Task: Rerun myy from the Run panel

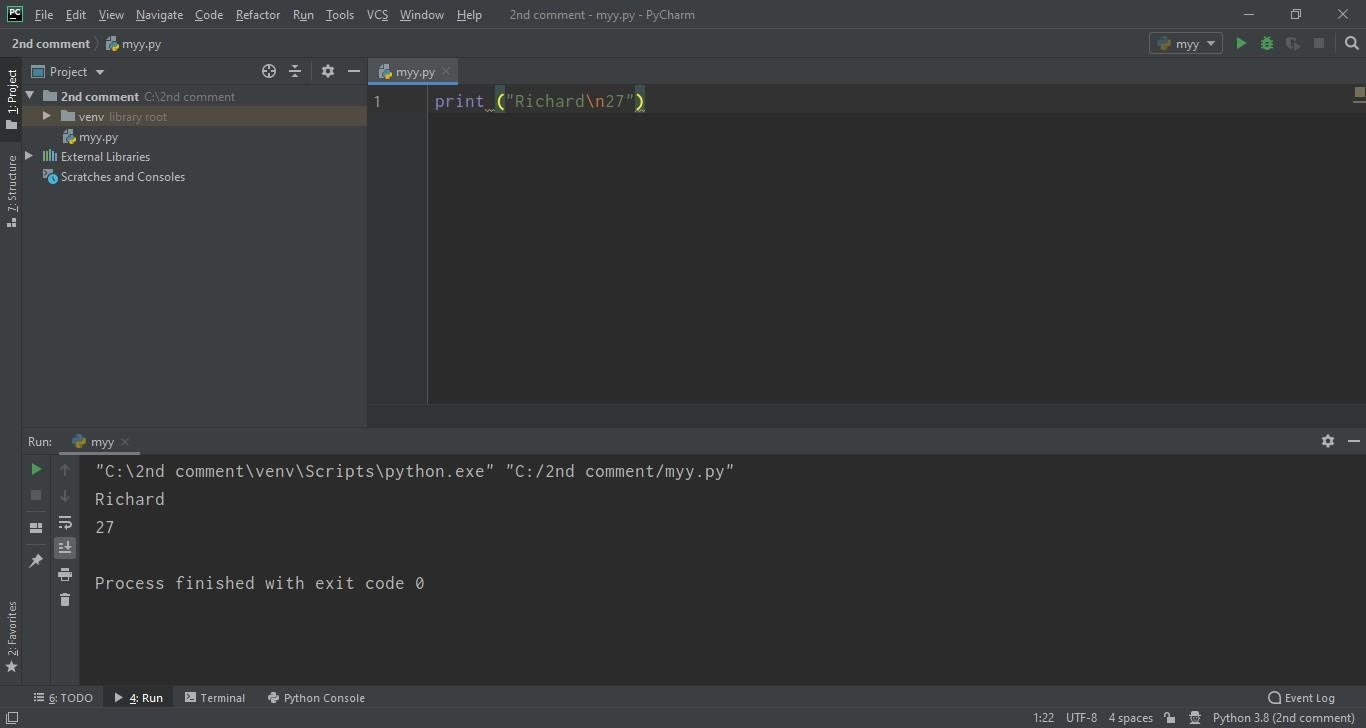Action: [x=36, y=469]
